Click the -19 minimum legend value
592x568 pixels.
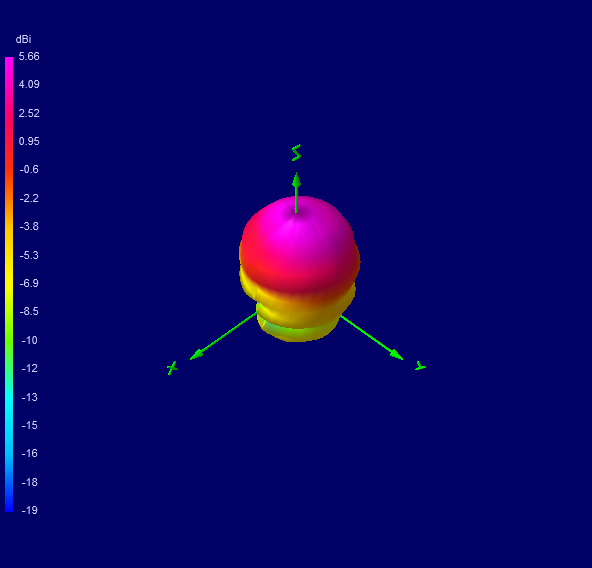[29, 510]
